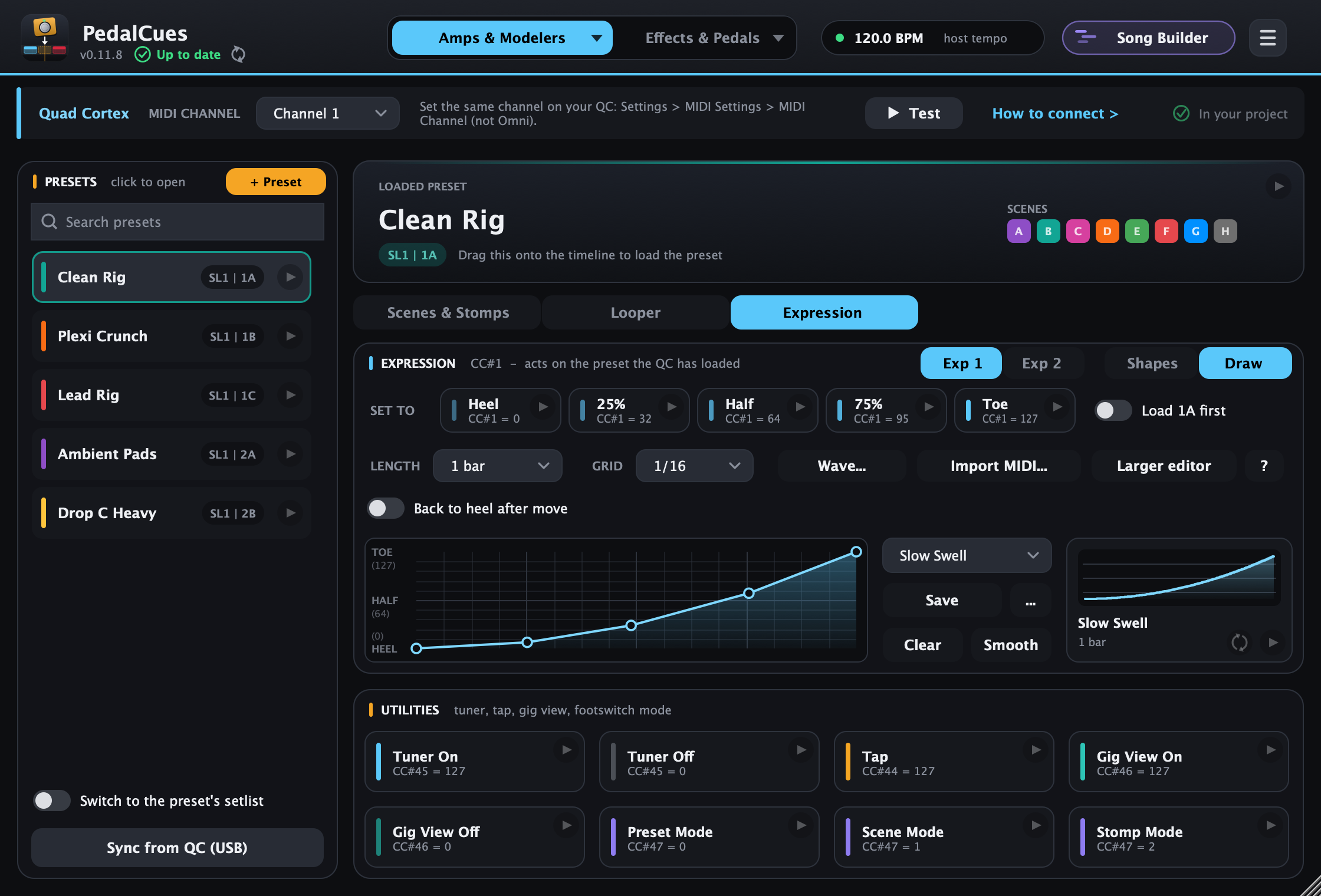Play the Ambient Pads preset
1321x896 pixels.
290,454
